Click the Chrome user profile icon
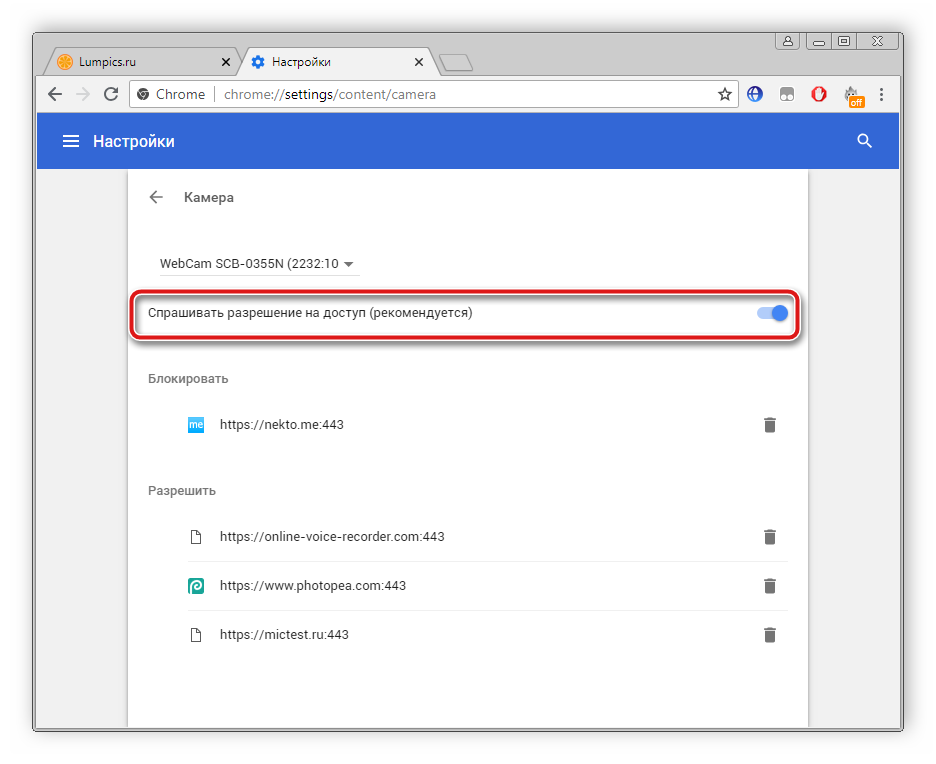The width and height of the screenshot is (936, 764). tap(788, 41)
